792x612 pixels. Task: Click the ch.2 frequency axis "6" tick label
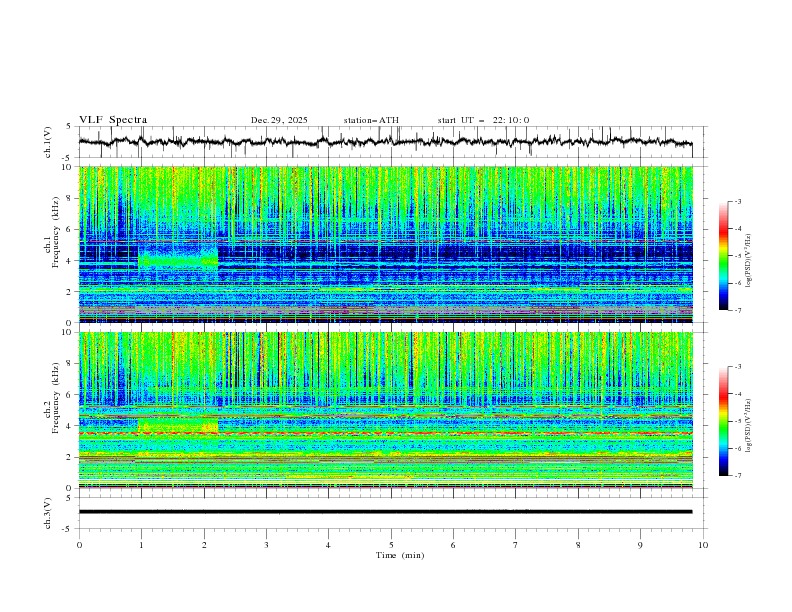71,395
